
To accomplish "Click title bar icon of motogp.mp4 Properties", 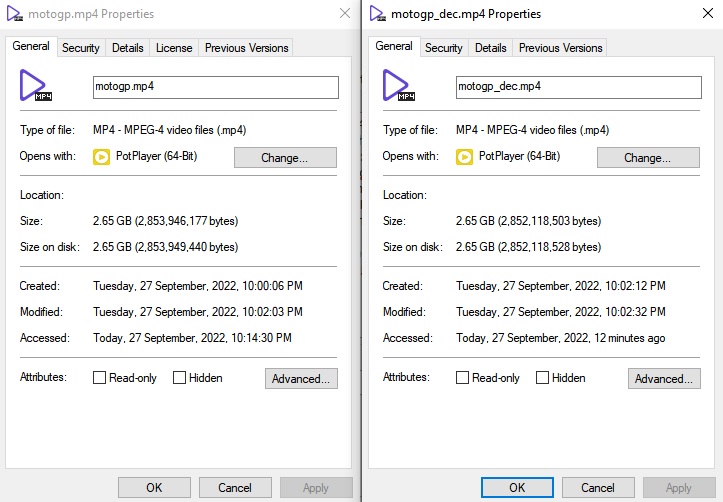I will click(13, 14).
